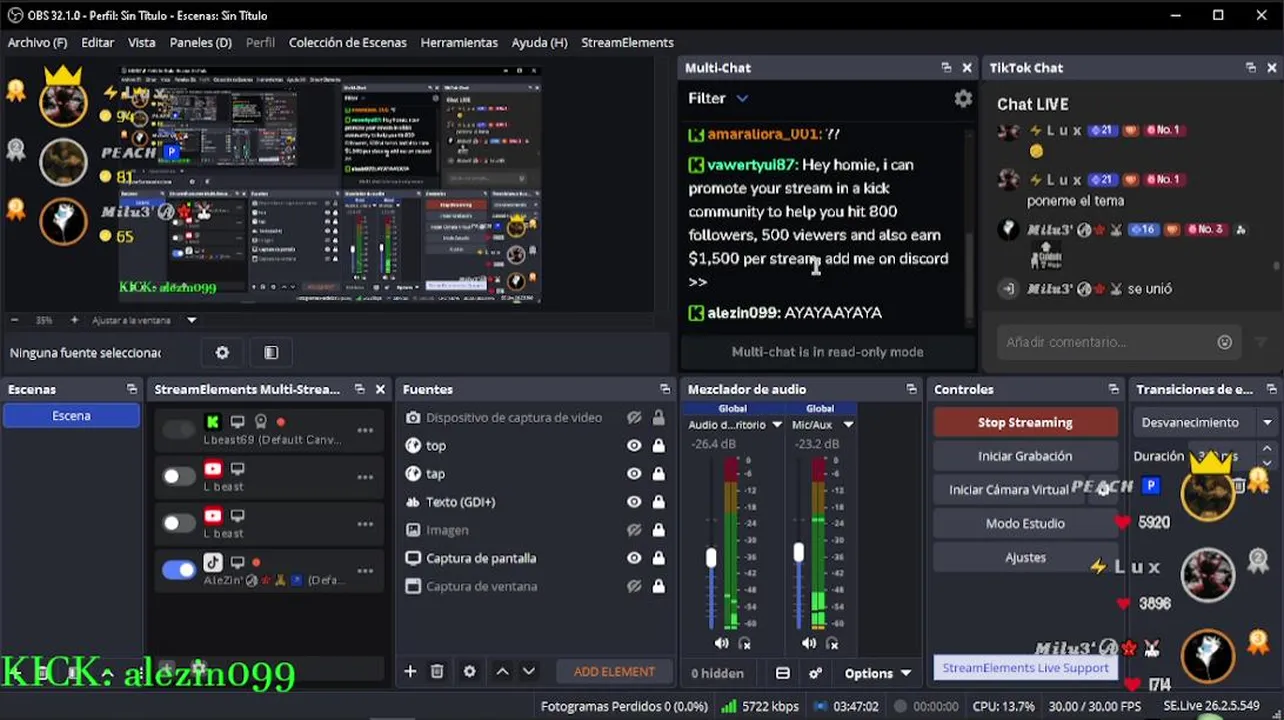Enable Modo Estudio
Image resolution: width=1284 pixels, height=720 pixels.
(1025, 523)
